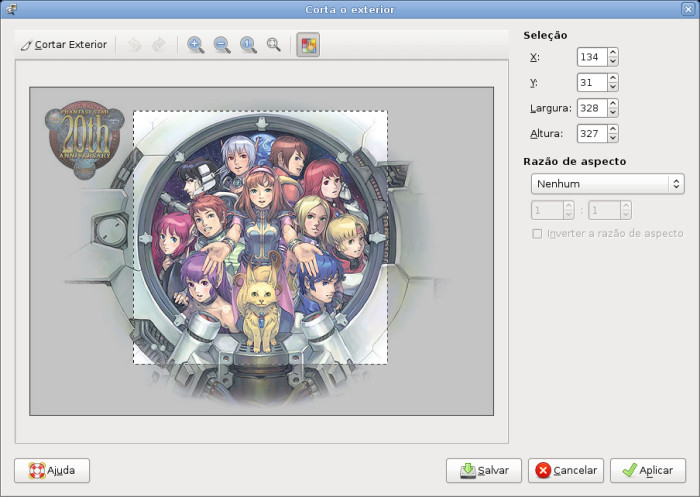Screen dimensions: 700x497
Task: Zoom out with the minus magnifier
Action: (222, 45)
